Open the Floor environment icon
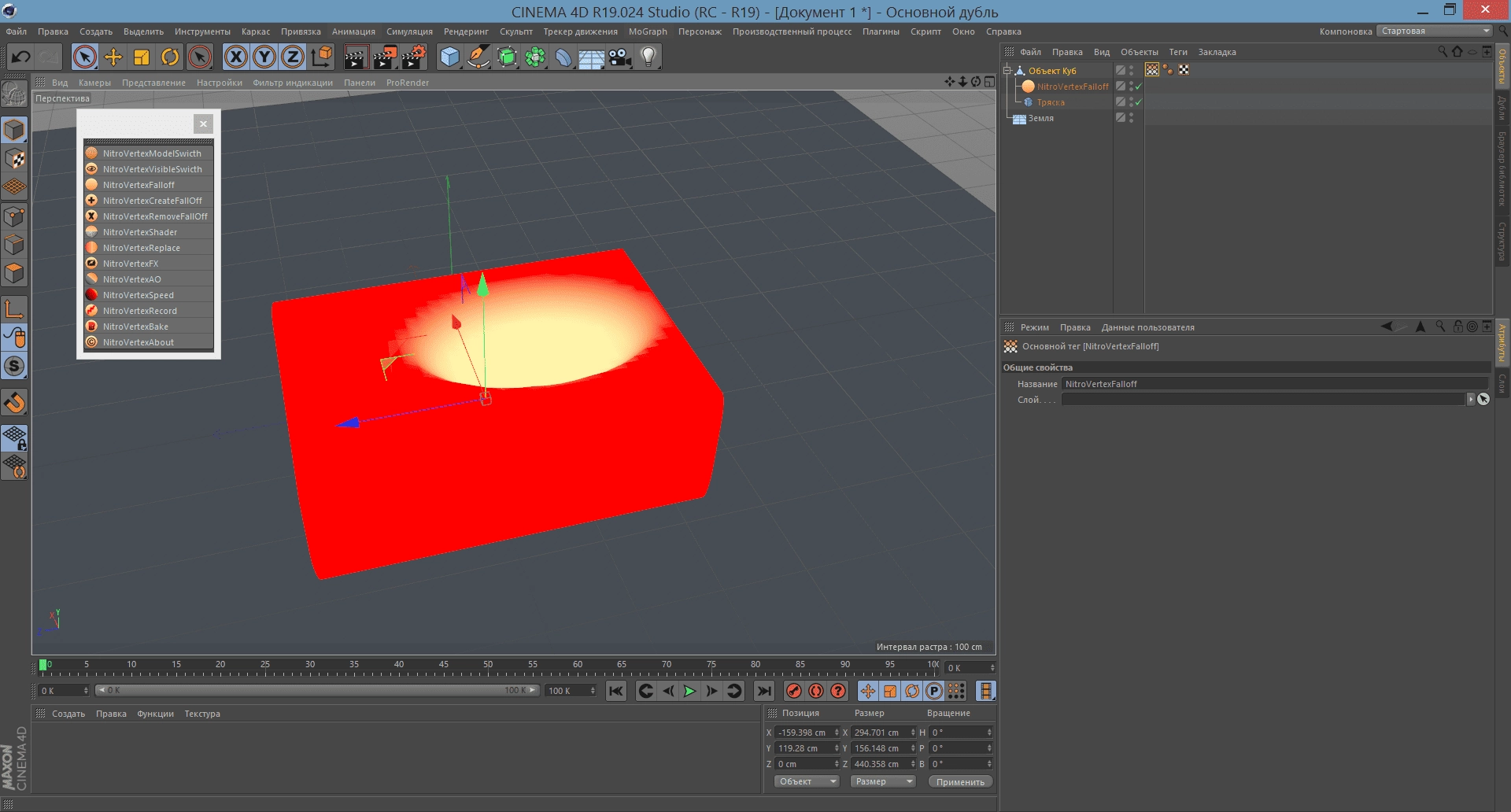1511x812 pixels. point(592,57)
